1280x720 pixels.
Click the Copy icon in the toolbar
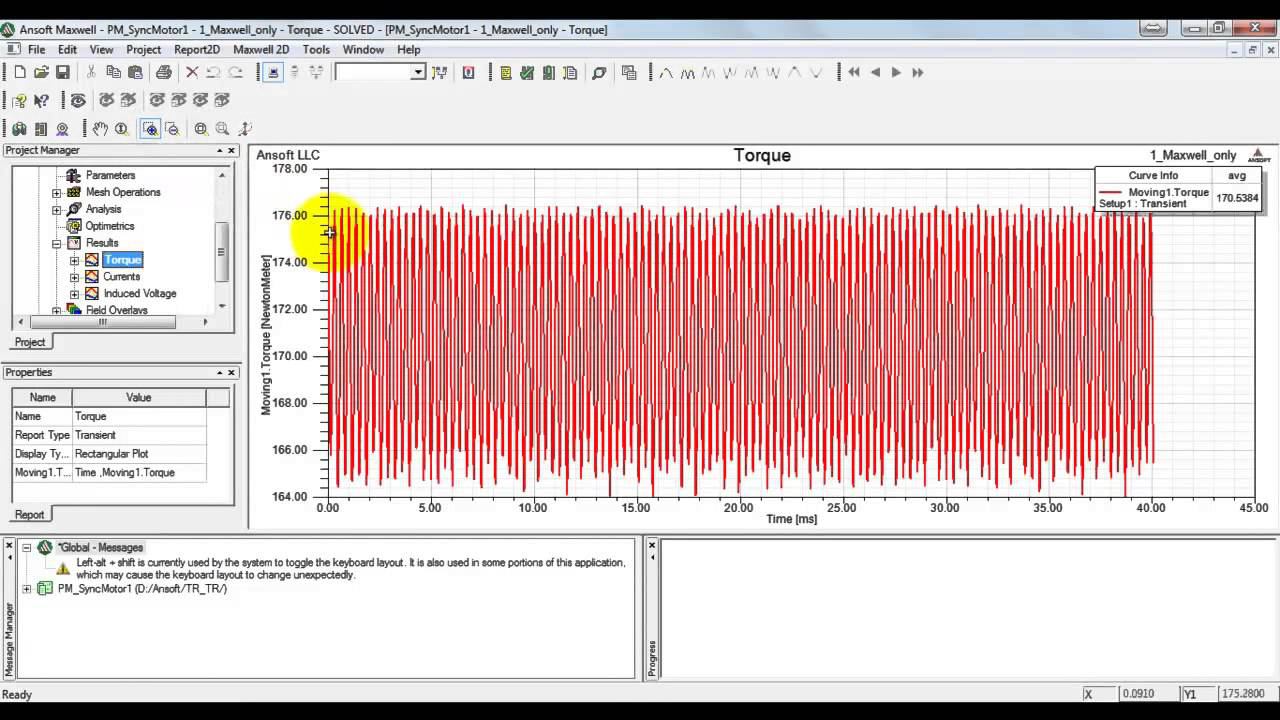tap(113, 72)
